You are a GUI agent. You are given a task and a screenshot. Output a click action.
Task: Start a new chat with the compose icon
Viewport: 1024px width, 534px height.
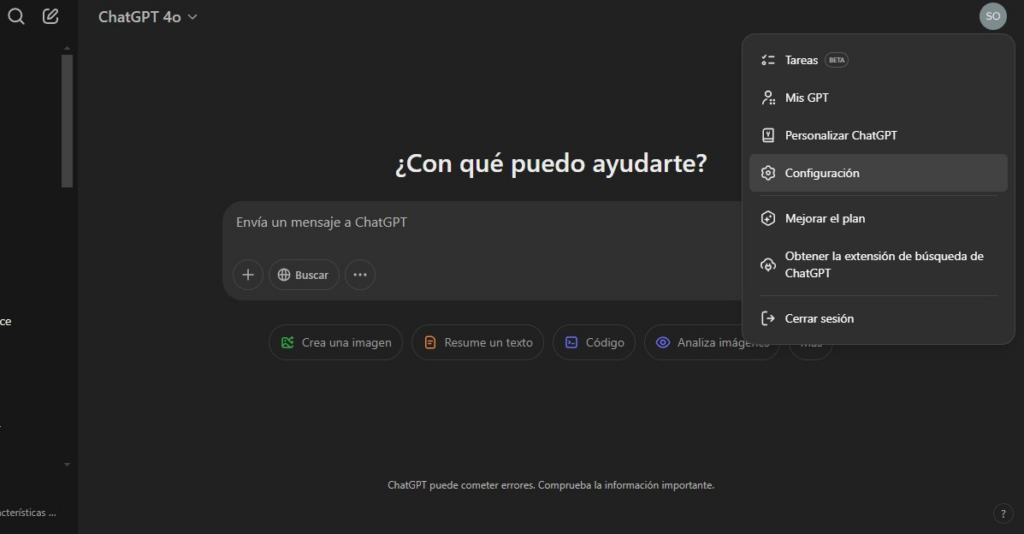click(x=50, y=16)
